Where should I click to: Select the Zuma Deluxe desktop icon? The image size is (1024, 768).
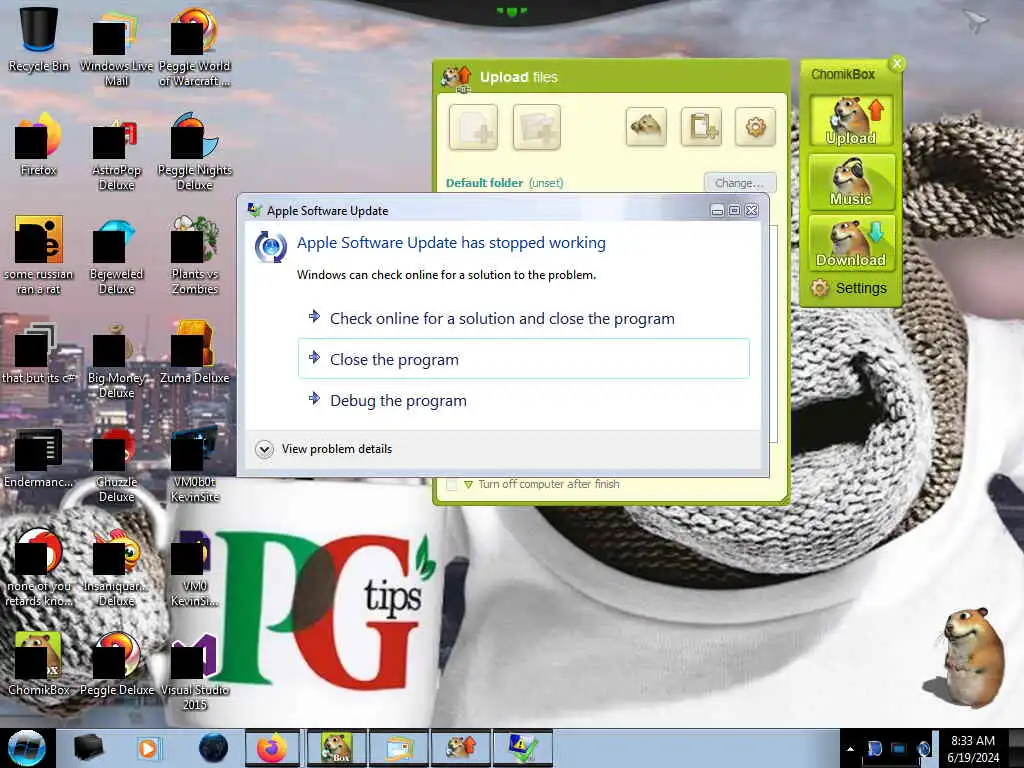pyautogui.click(x=195, y=353)
